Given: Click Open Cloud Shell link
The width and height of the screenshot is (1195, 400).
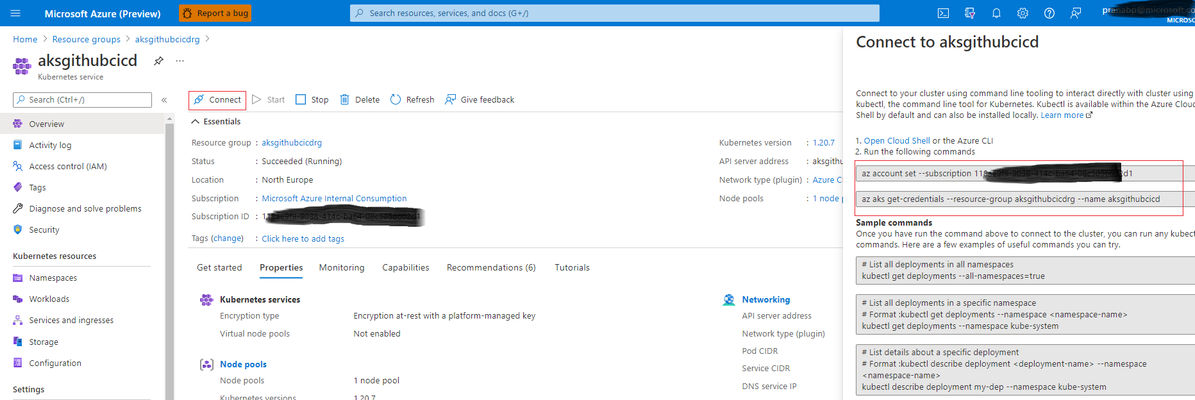Looking at the screenshot, I should point(896,141).
